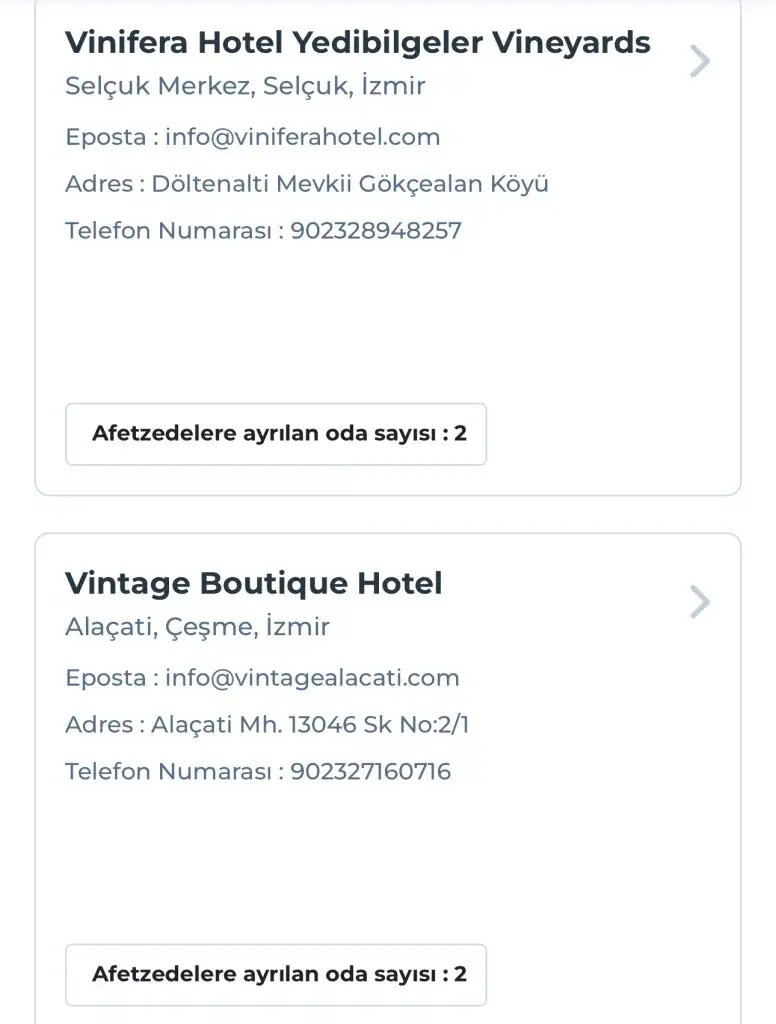Click 'Eposta' label in Vinifera card
This screenshot has height=1024, width=776.
coord(105,137)
